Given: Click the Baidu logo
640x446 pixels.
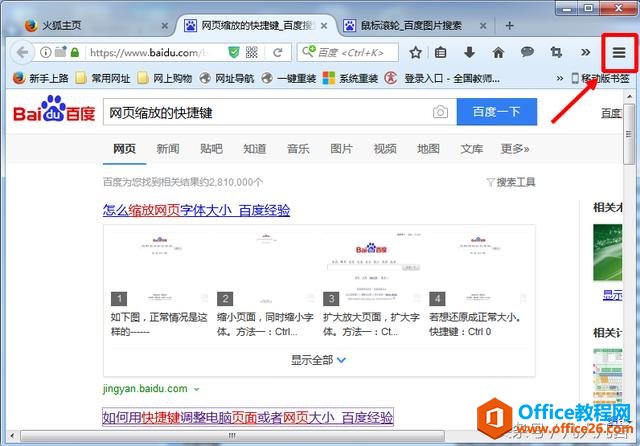Looking at the screenshot, I should point(54,109).
